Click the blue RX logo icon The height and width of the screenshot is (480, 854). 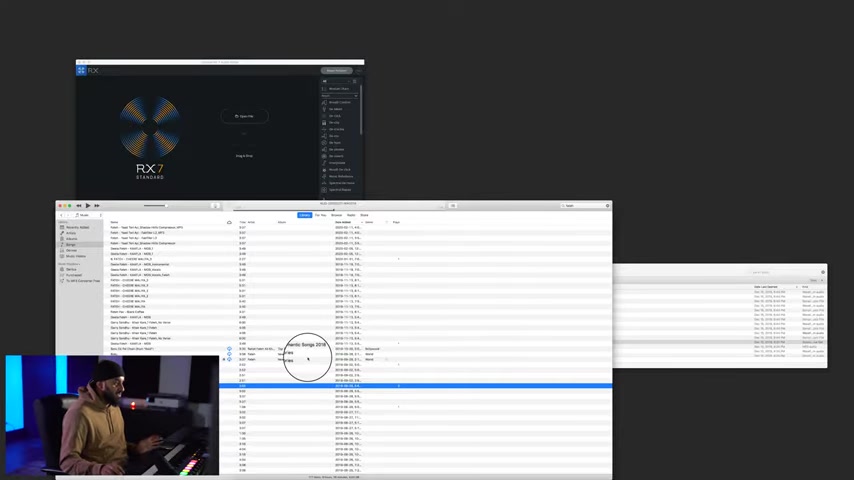click(81, 70)
